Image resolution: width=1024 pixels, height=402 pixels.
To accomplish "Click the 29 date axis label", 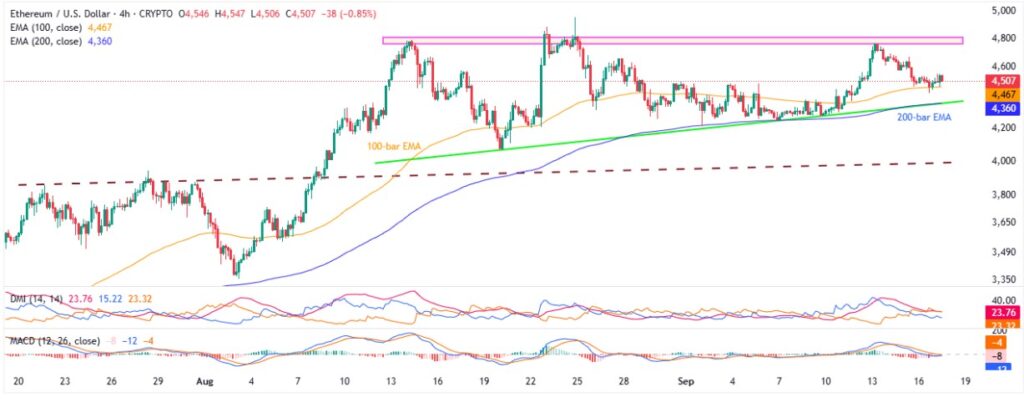I will pos(157,380).
